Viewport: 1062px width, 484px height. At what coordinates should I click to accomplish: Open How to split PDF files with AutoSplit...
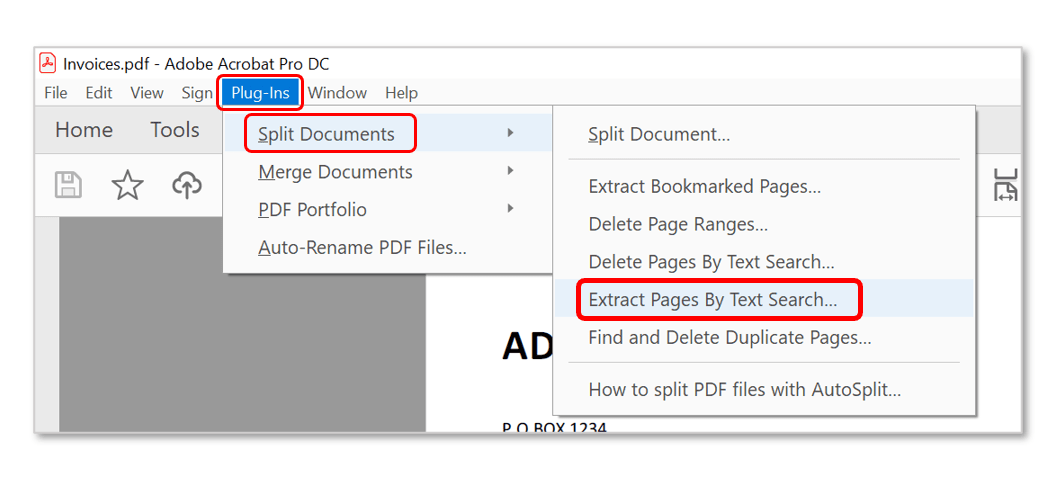pos(764,389)
